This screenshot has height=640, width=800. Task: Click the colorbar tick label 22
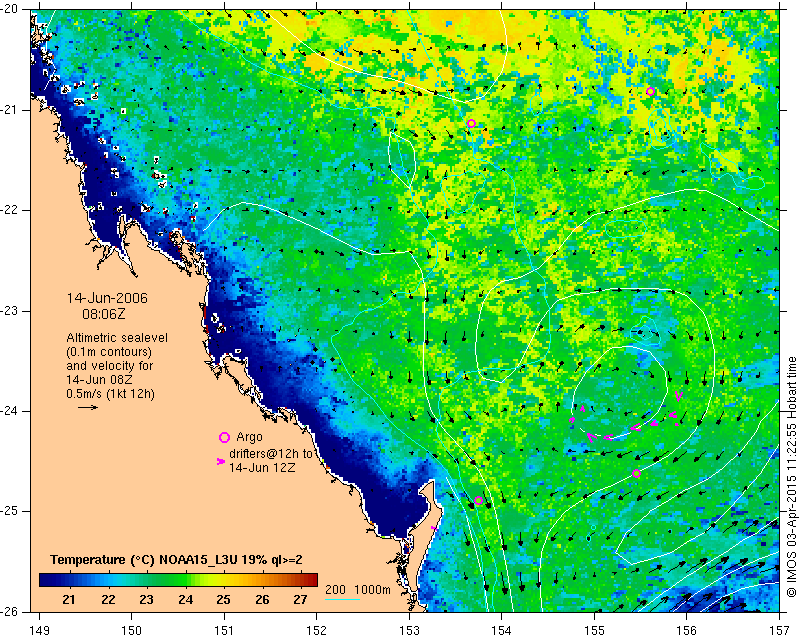(x=108, y=600)
